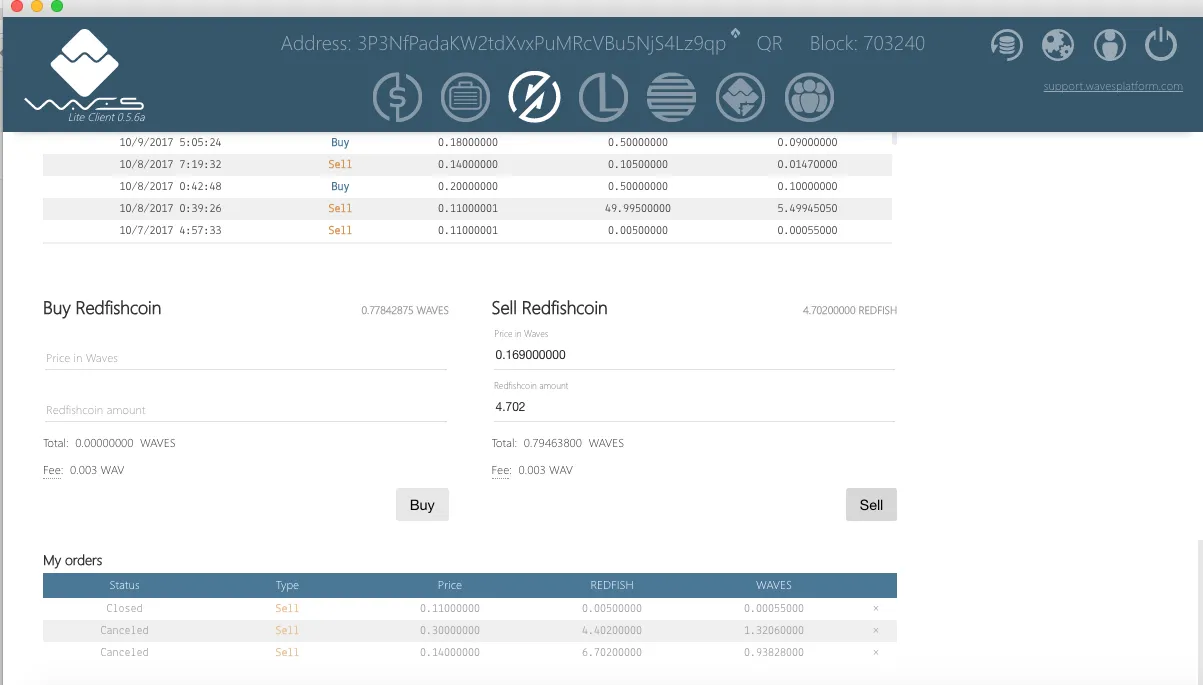1203x685 pixels.
Task: Click the Lite Client 0.5.6a version text
Action: pyautogui.click(x=105, y=118)
